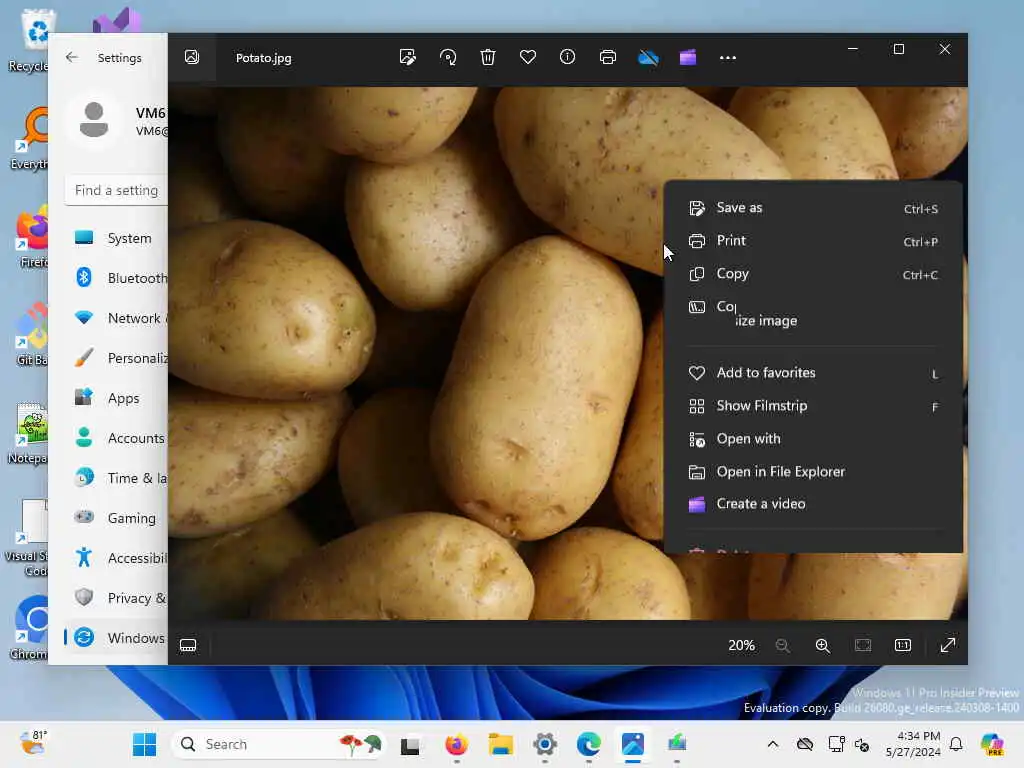Choose Copy from the context menu
1024x768 pixels.
[813, 274]
